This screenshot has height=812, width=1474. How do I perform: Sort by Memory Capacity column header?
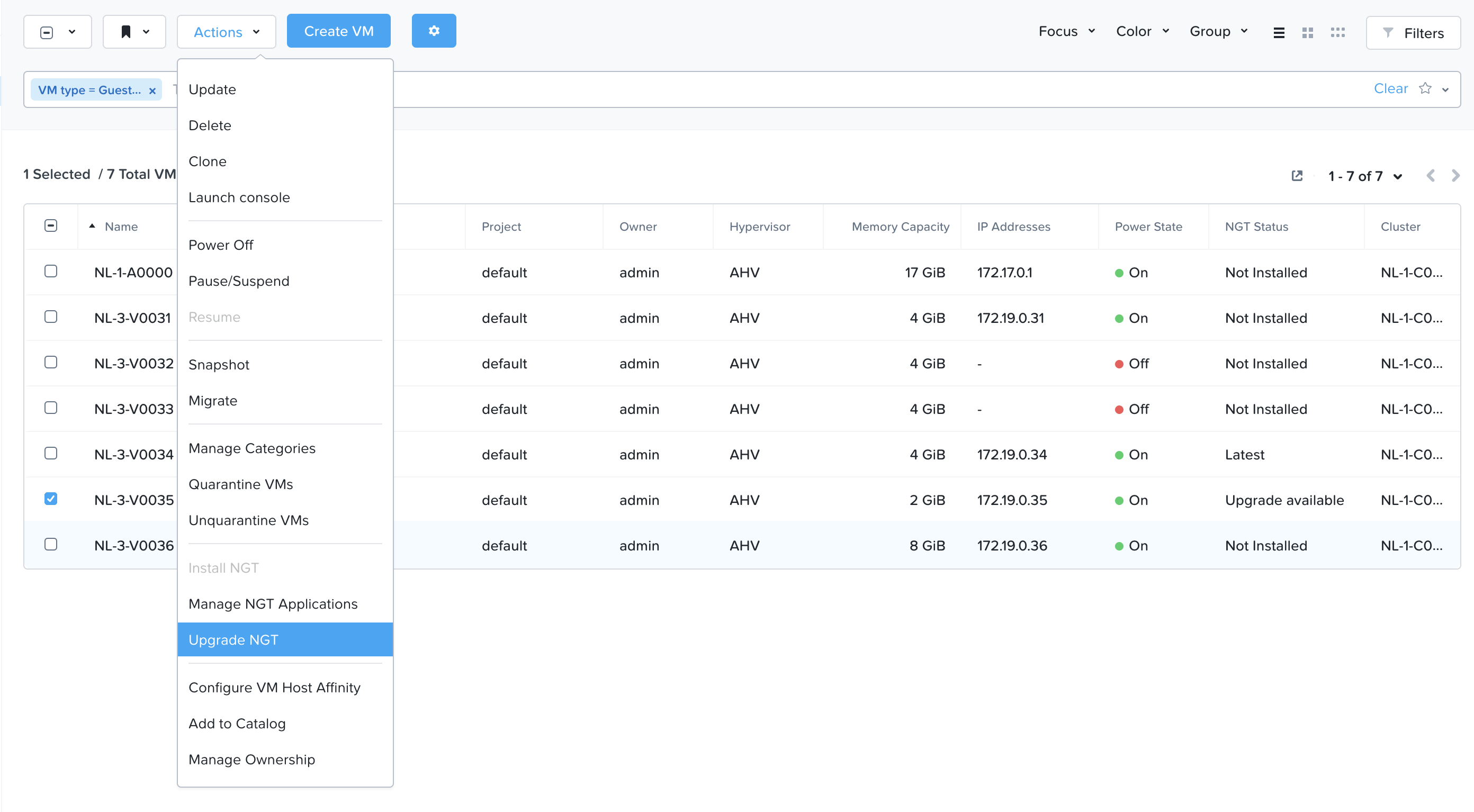[x=900, y=227]
